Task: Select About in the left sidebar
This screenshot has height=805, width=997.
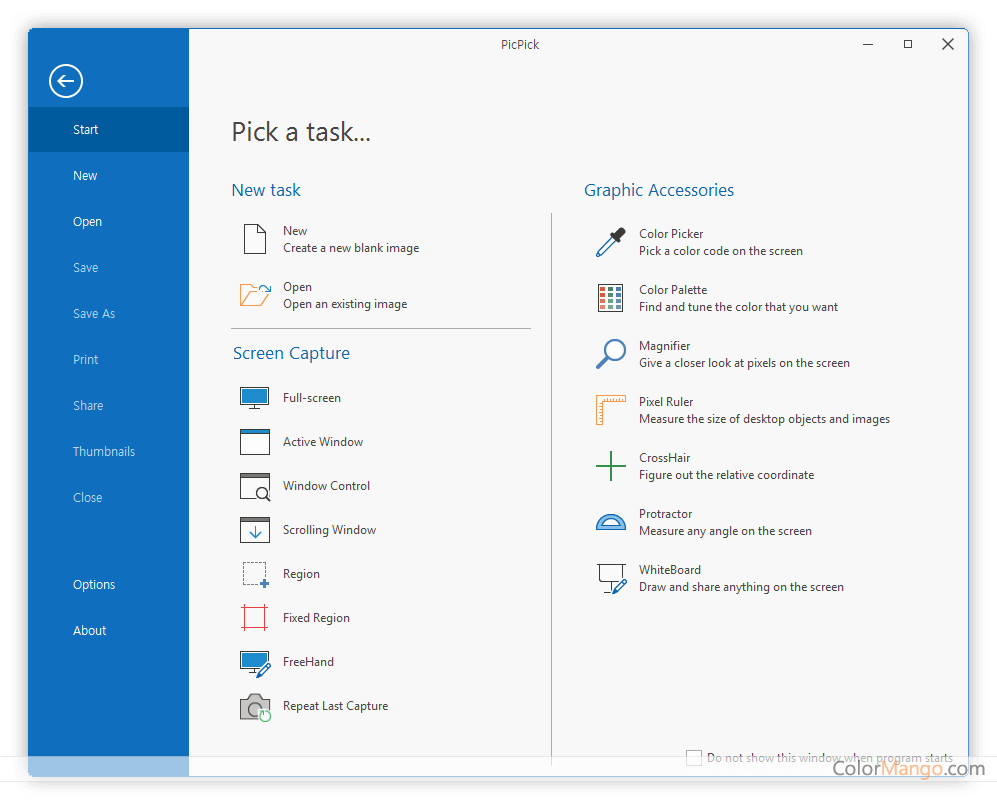Action: (x=90, y=631)
